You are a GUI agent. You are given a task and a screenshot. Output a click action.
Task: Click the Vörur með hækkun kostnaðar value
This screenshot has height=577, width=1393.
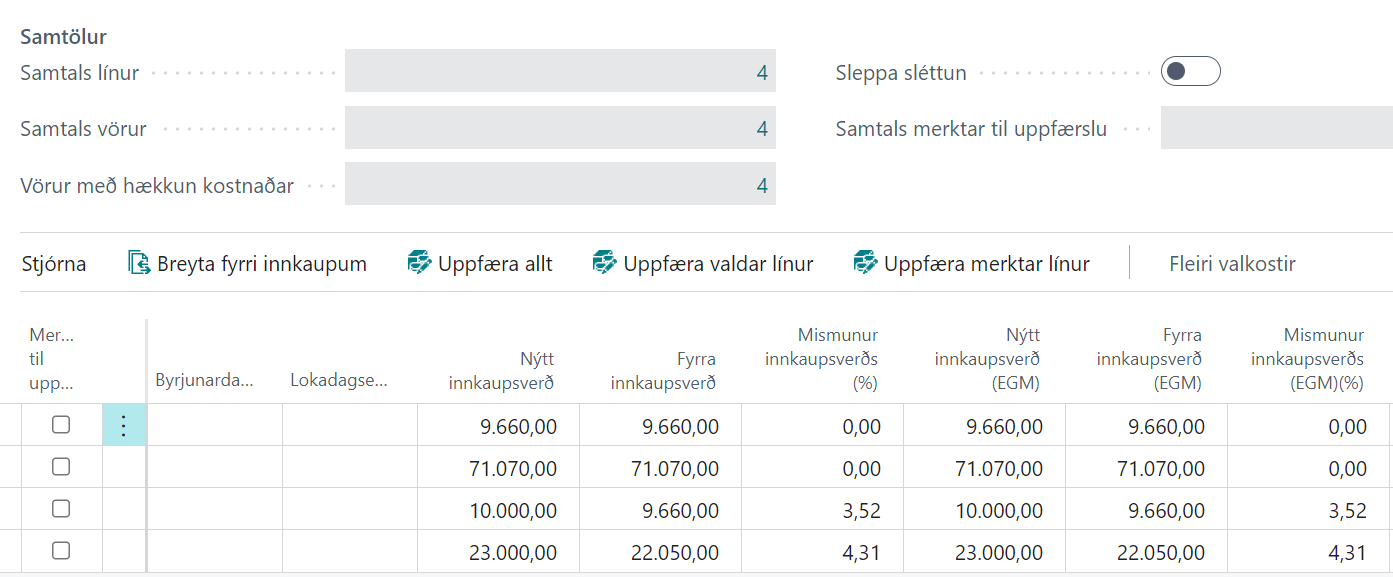[560, 185]
